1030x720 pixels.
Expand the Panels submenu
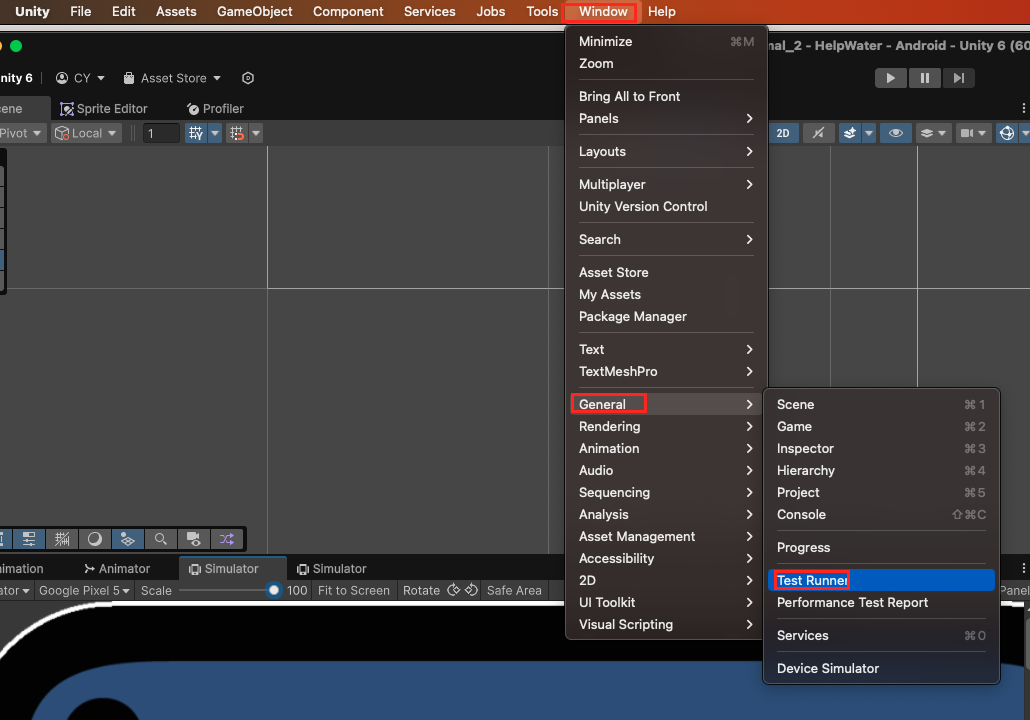point(666,118)
